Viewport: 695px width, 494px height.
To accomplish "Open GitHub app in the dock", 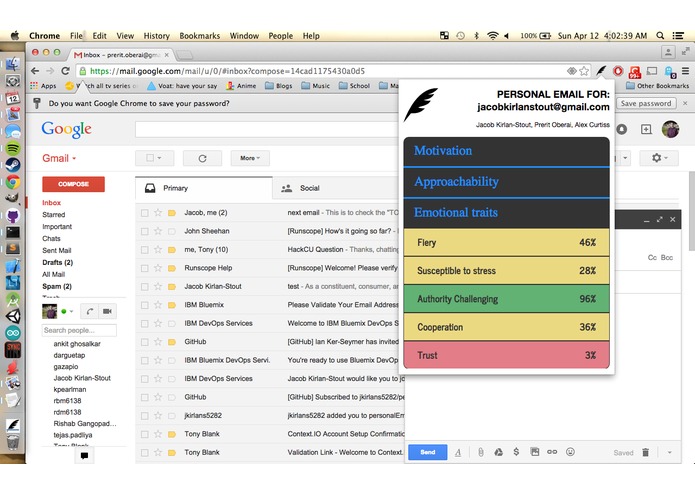I will [13, 216].
